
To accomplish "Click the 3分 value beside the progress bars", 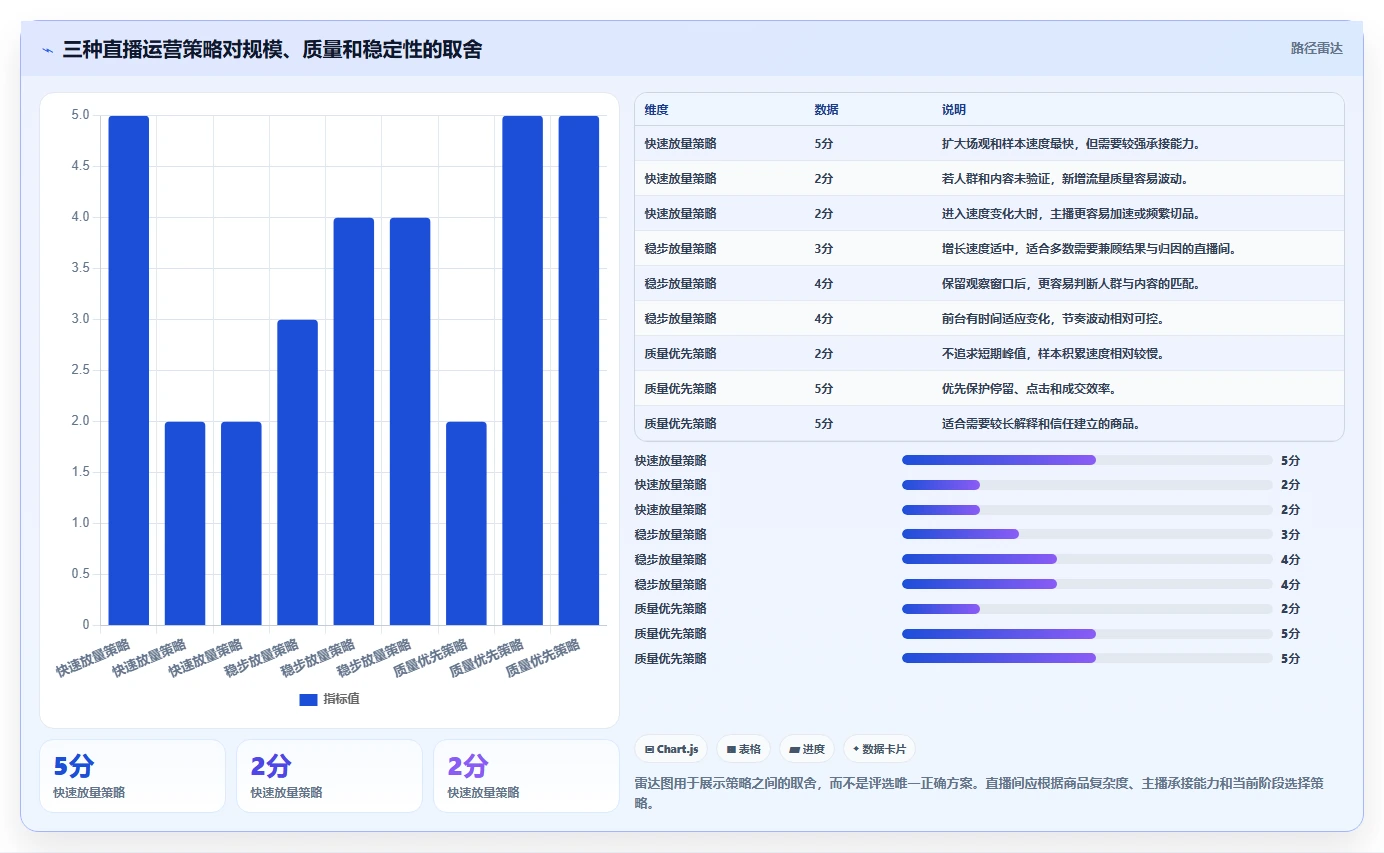I will click(x=1290, y=534).
